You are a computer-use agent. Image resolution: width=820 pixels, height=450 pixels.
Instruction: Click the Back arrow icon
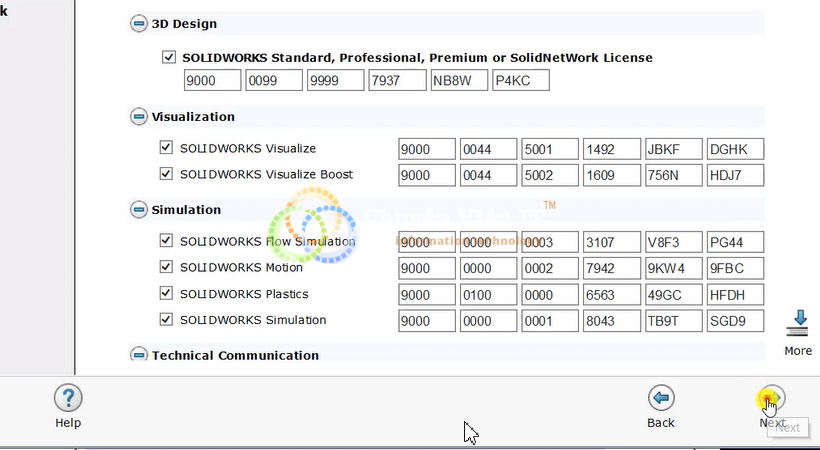point(660,398)
